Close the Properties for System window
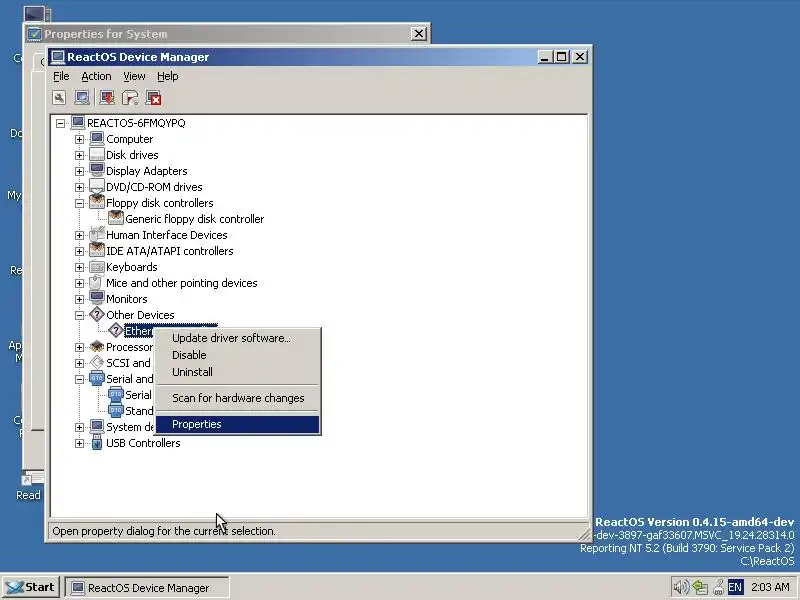Image resolution: width=800 pixels, height=600 pixels. [418, 34]
